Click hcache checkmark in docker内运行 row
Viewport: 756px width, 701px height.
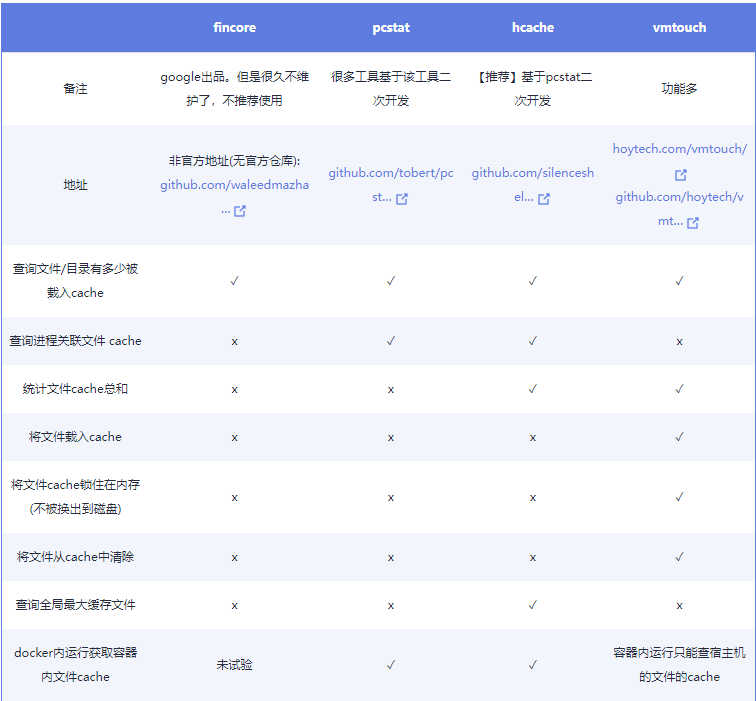point(533,665)
